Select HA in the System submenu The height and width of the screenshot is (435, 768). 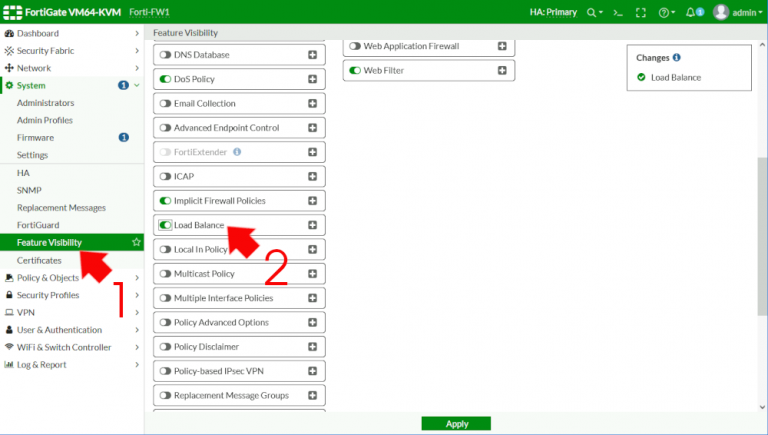coord(23,173)
